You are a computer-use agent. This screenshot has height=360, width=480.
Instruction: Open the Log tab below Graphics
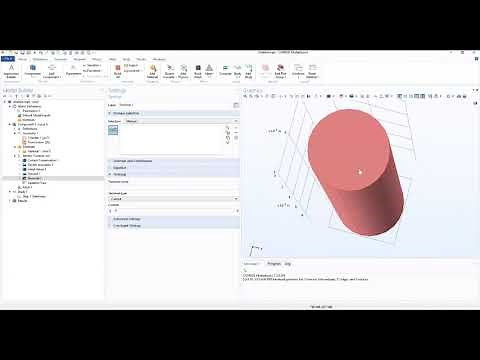click(288, 264)
